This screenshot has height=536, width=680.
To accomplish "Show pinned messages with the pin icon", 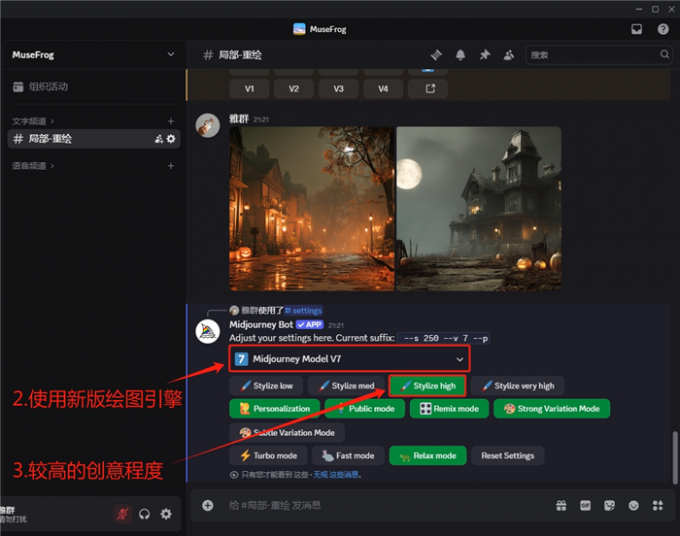I will pyautogui.click(x=484, y=55).
